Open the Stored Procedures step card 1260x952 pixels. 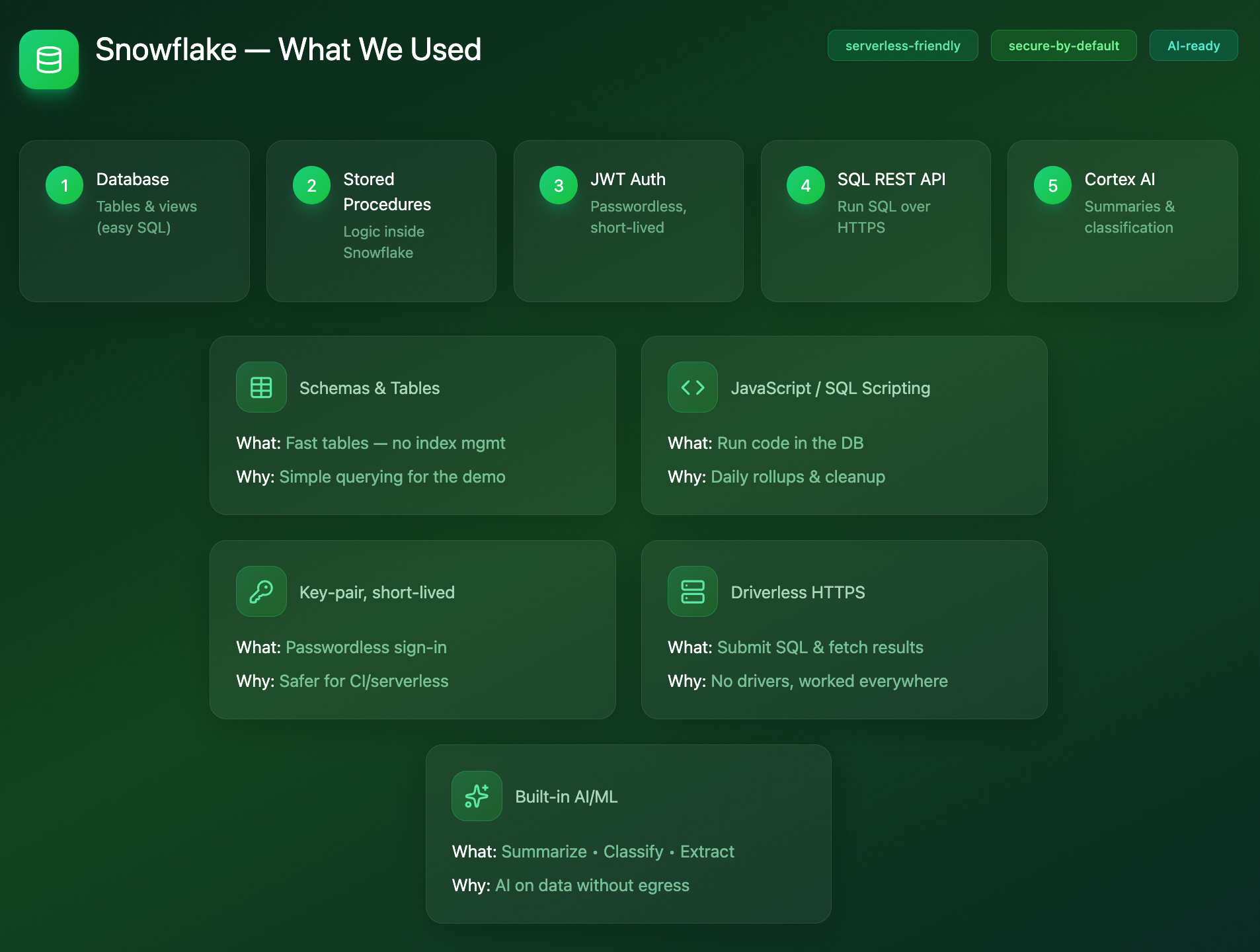point(381,221)
